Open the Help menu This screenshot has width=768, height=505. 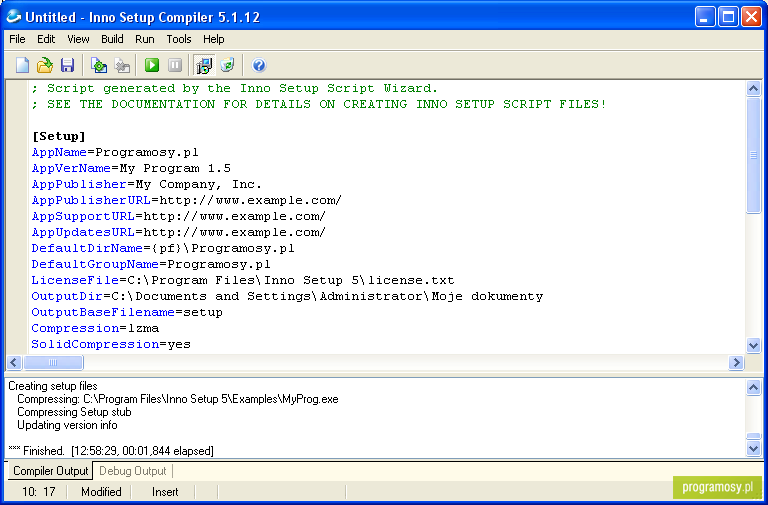pyautogui.click(x=214, y=39)
